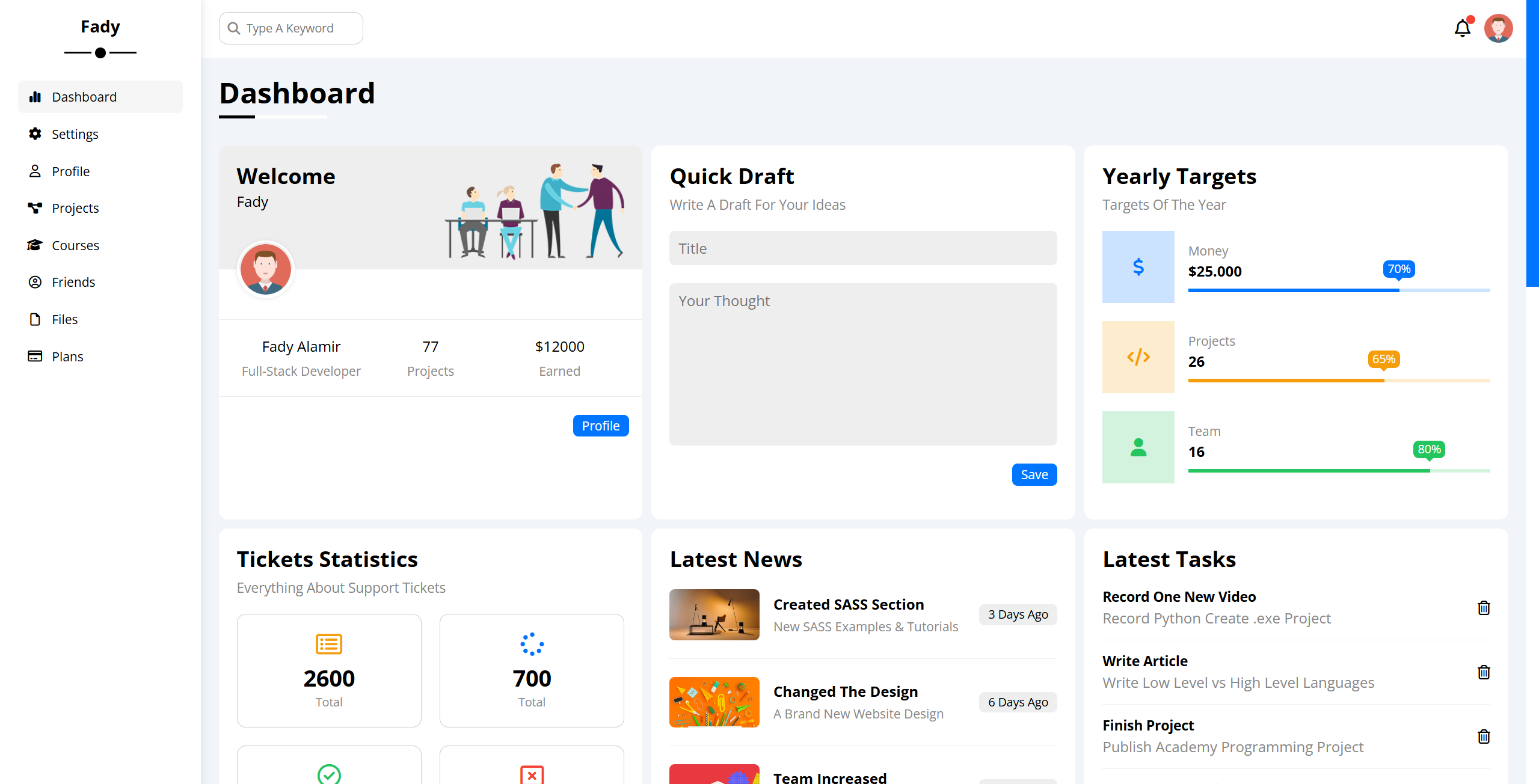This screenshot has width=1539, height=784.
Task: Click the Projects code icon tile
Action: 1138,357
